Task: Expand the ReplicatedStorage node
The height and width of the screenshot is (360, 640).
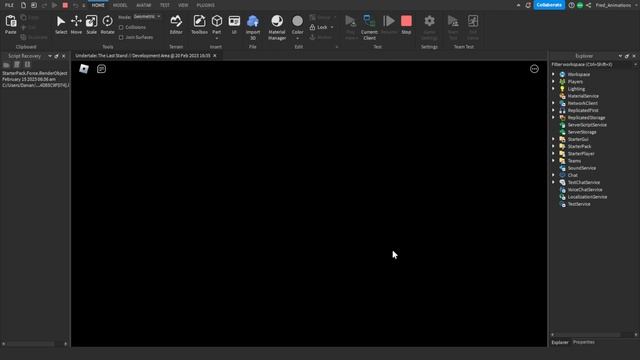Action: (x=553, y=118)
